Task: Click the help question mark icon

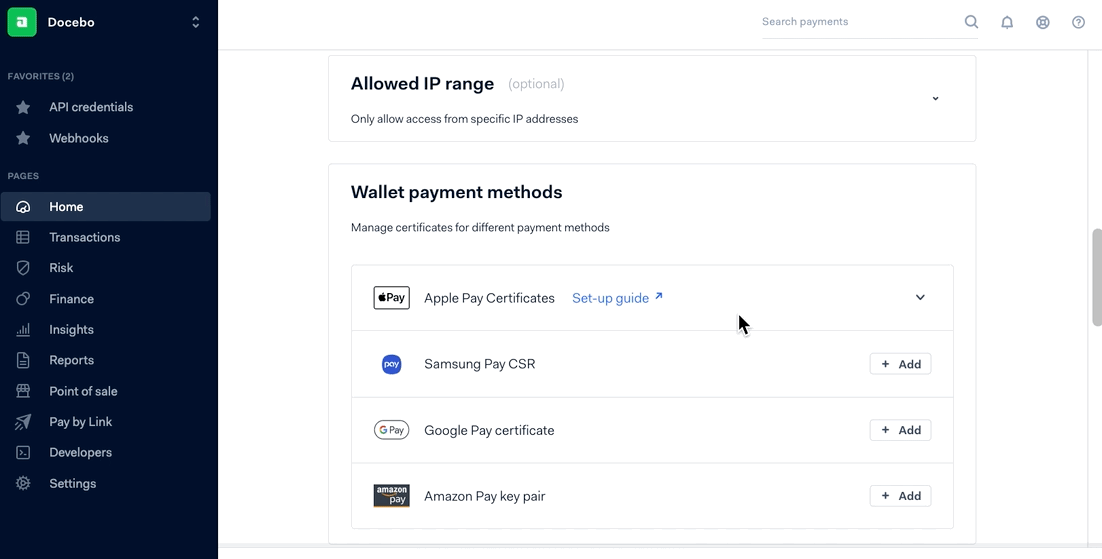Action: point(1078,23)
